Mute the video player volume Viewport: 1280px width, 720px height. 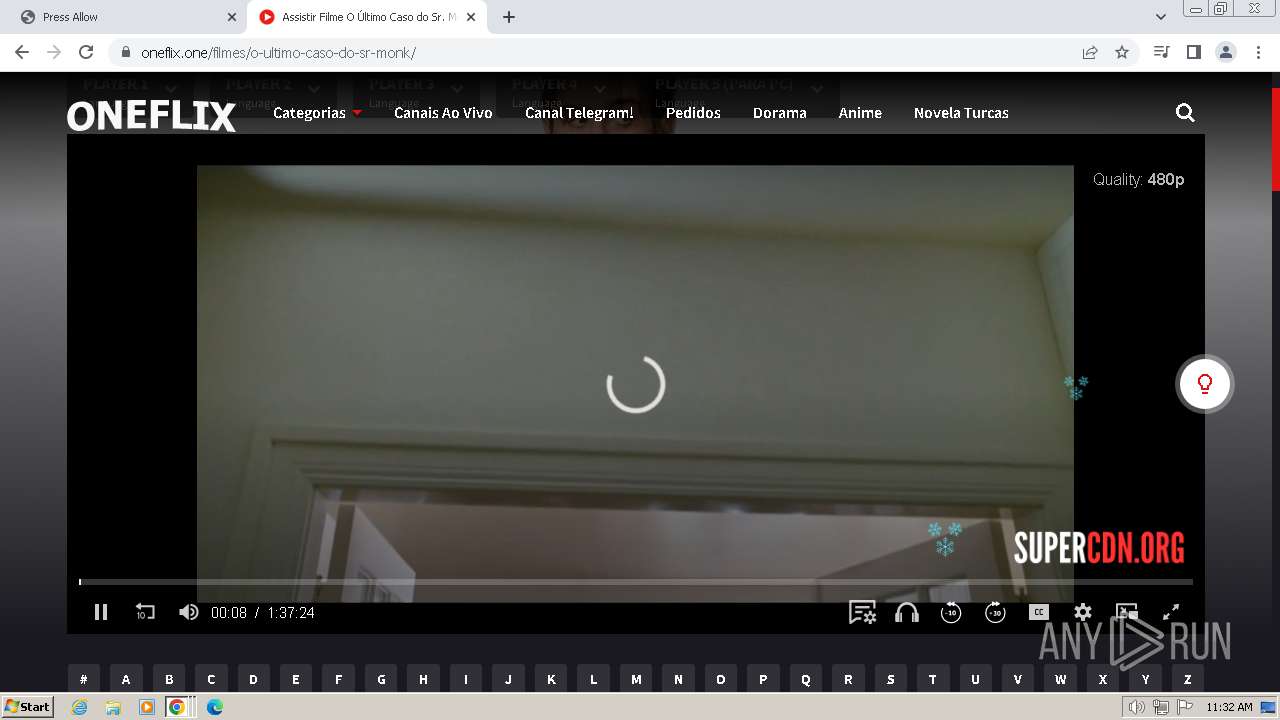(188, 612)
